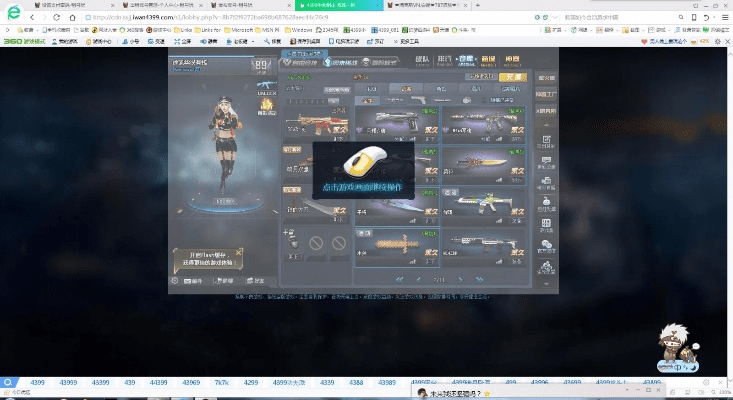Image resolution: width=733 pixels, height=400 pixels.
Task: Click the first empty equipment slot
Action: (x=315, y=241)
